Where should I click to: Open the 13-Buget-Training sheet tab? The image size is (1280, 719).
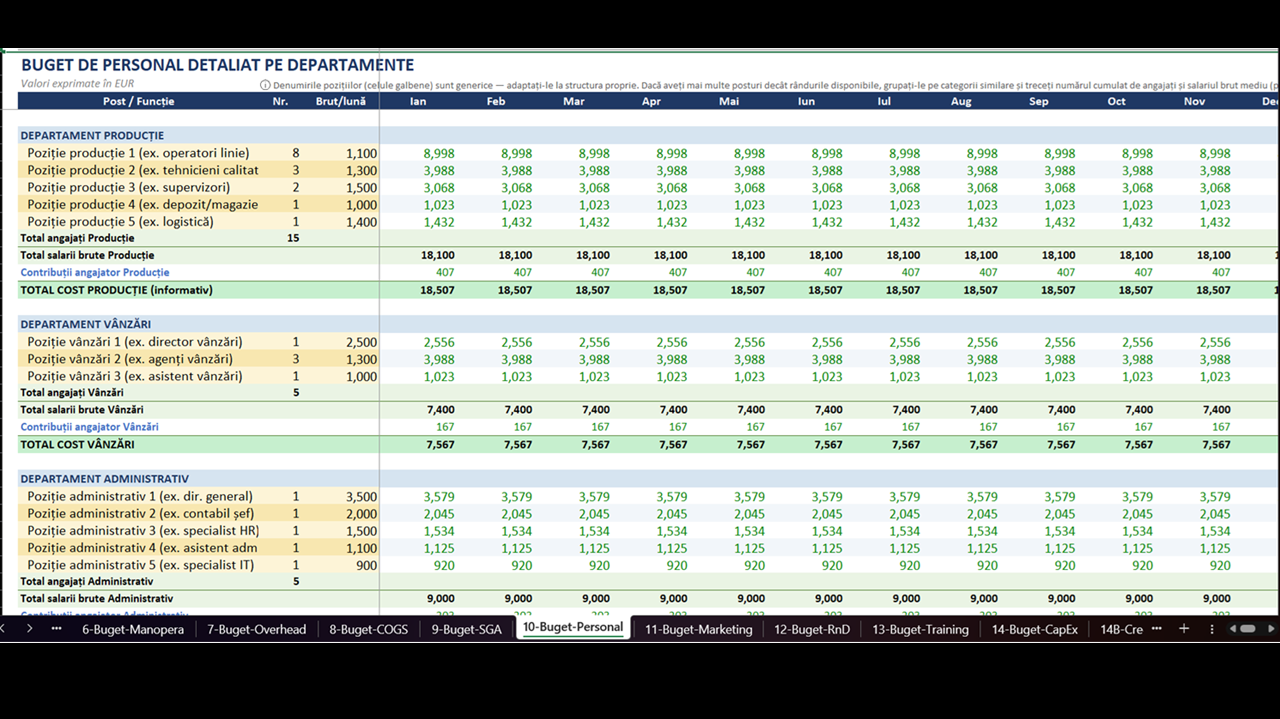[920, 629]
